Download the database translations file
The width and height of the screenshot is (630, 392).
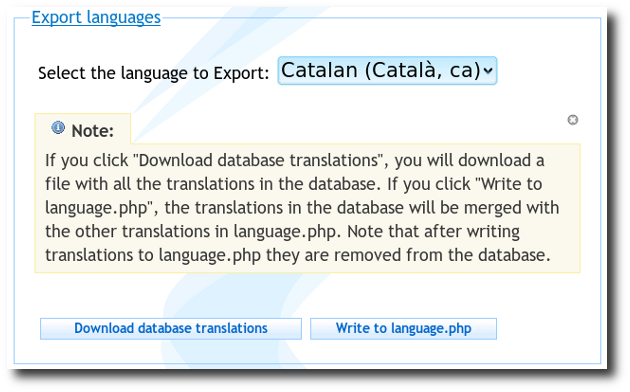point(171,329)
